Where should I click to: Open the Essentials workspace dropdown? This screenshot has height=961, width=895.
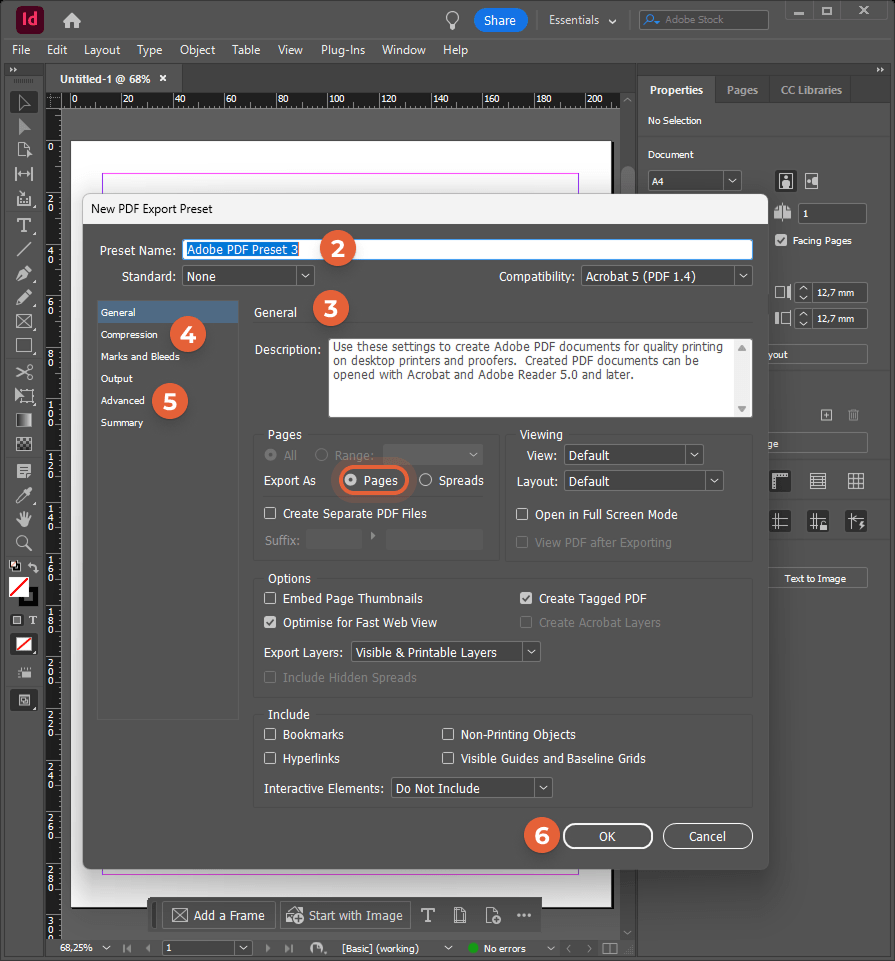582,20
